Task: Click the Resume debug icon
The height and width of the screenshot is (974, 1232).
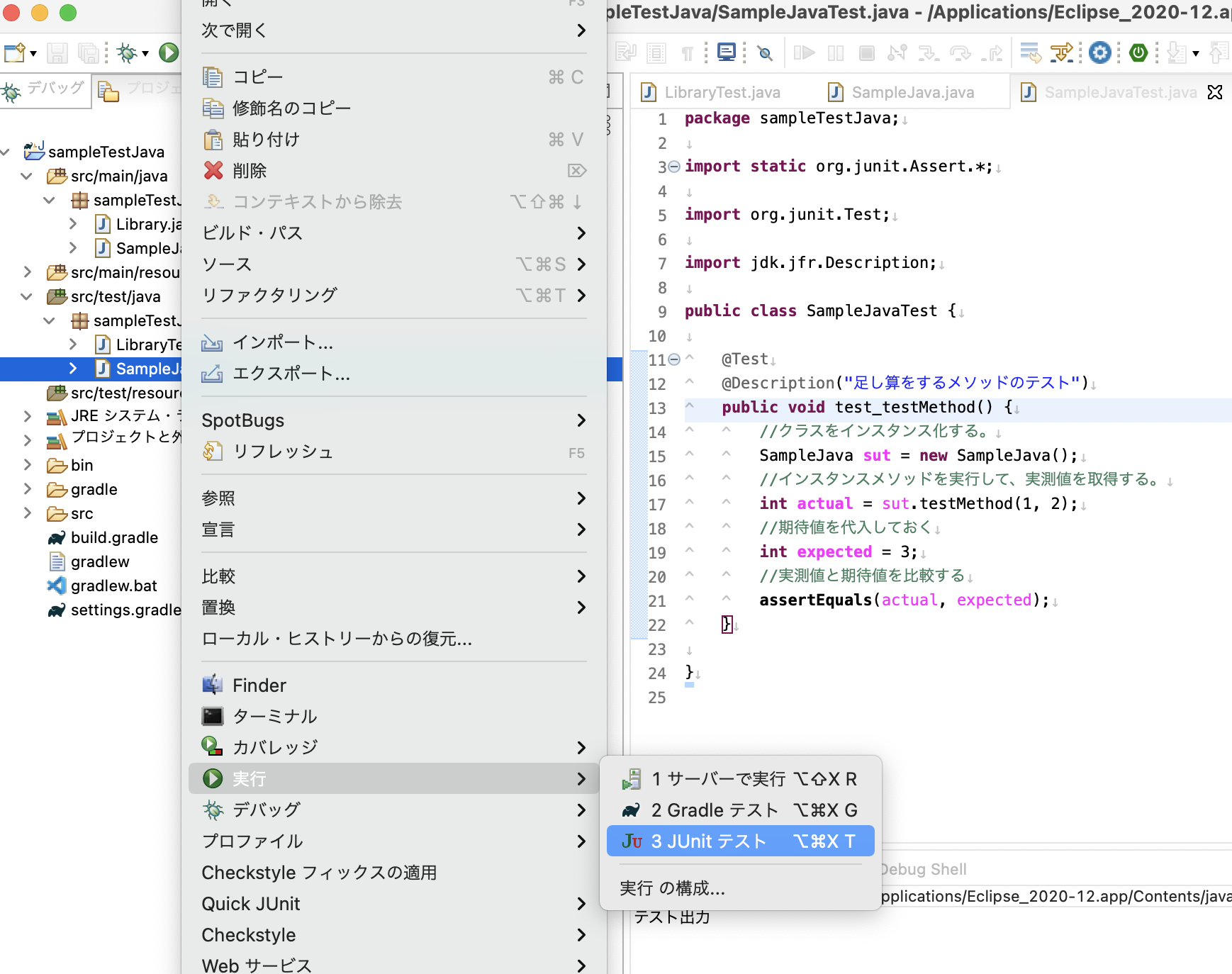Action: (x=805, y=52)
